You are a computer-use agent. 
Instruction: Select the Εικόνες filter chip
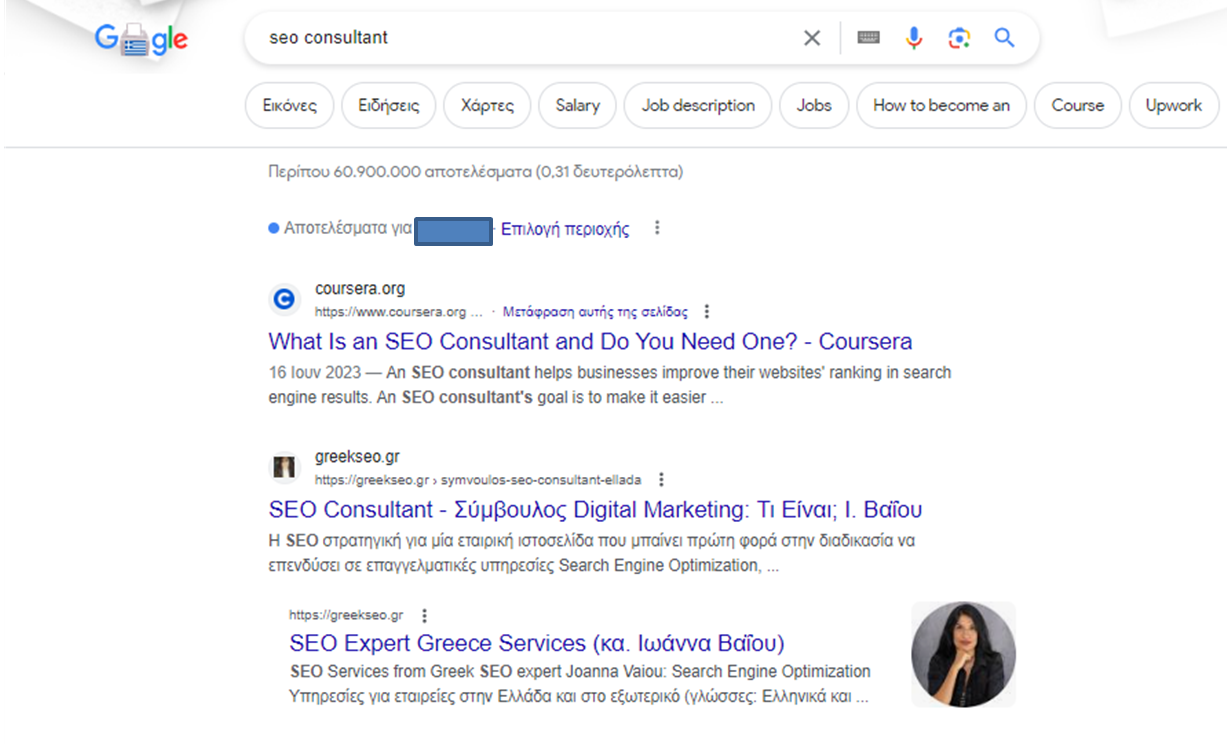(x=290, y=105)
